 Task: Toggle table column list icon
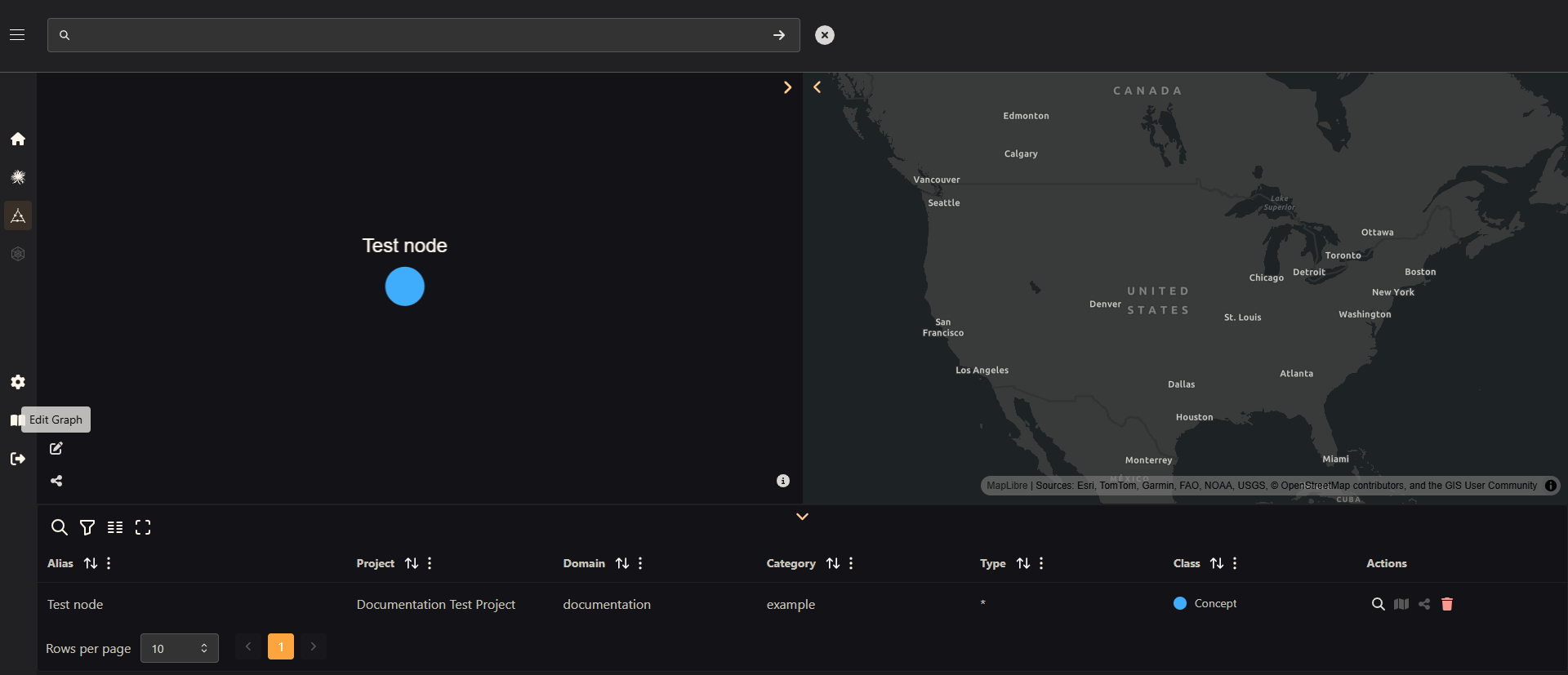pos(115,527)
